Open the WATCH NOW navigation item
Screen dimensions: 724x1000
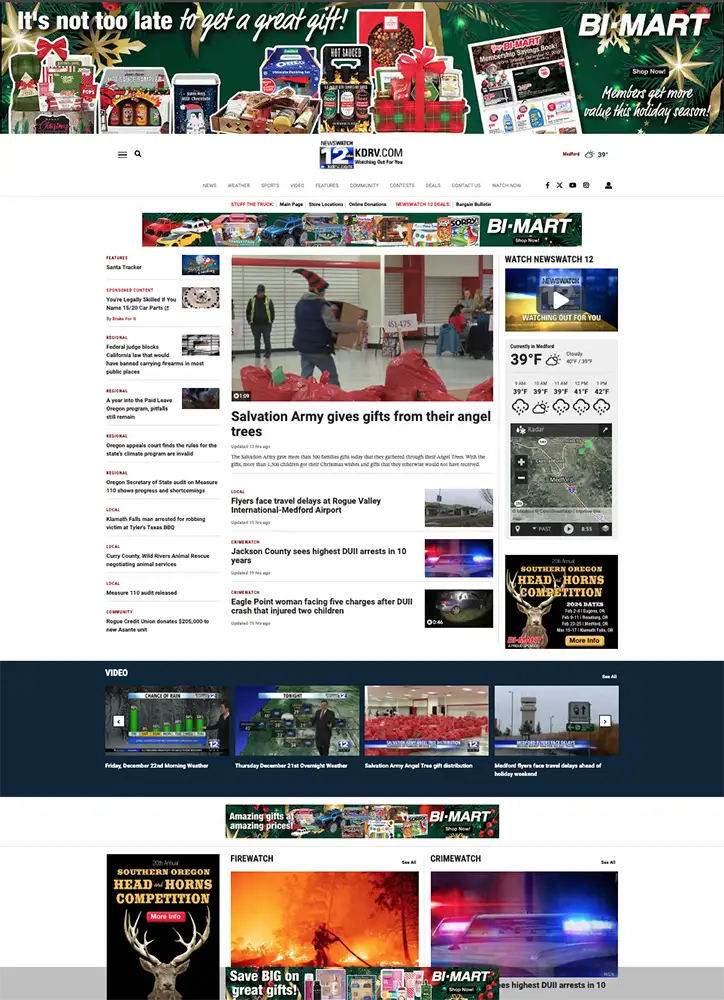506,186
